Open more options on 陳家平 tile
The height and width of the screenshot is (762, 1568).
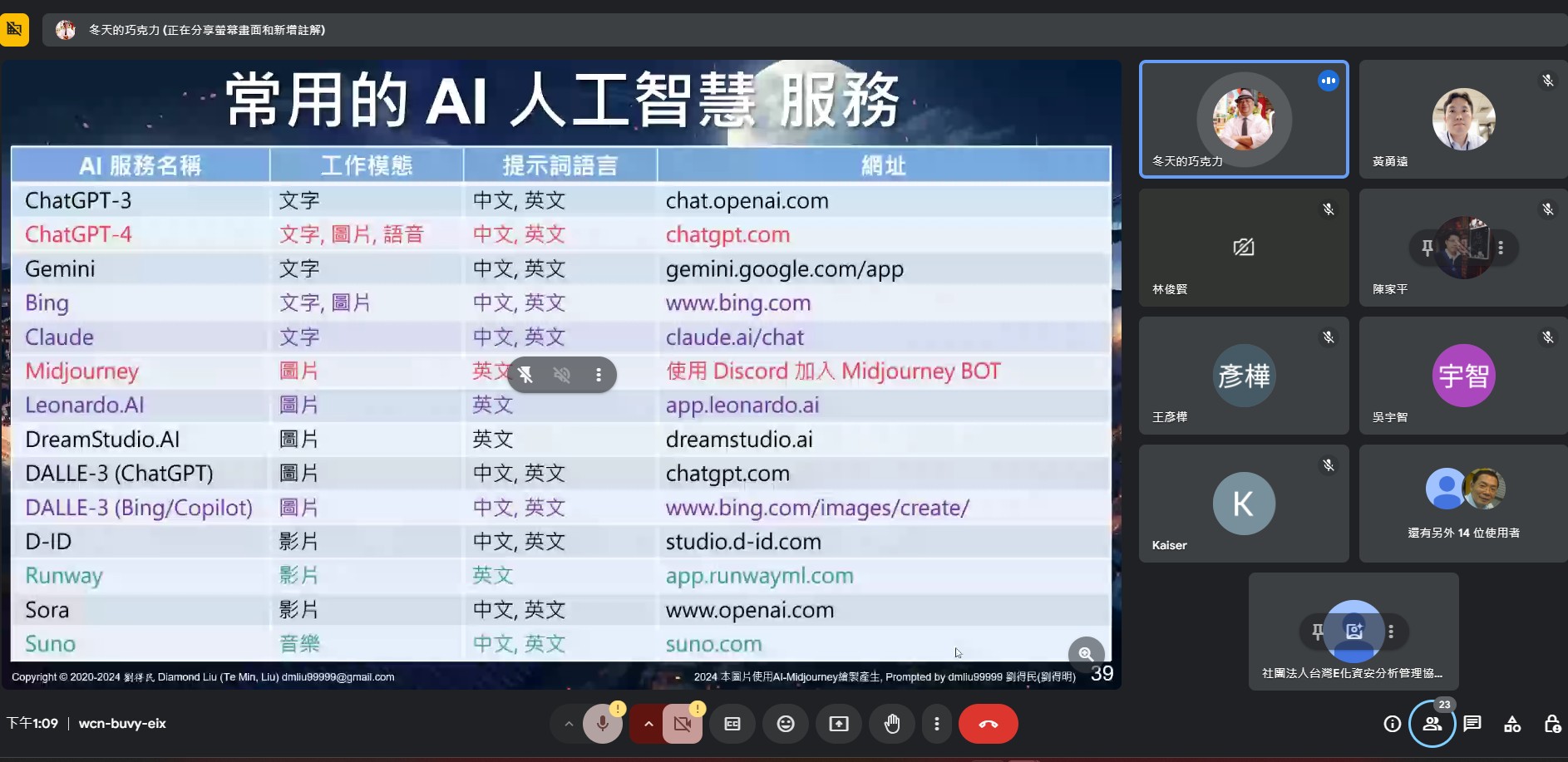click(1501, 248)
